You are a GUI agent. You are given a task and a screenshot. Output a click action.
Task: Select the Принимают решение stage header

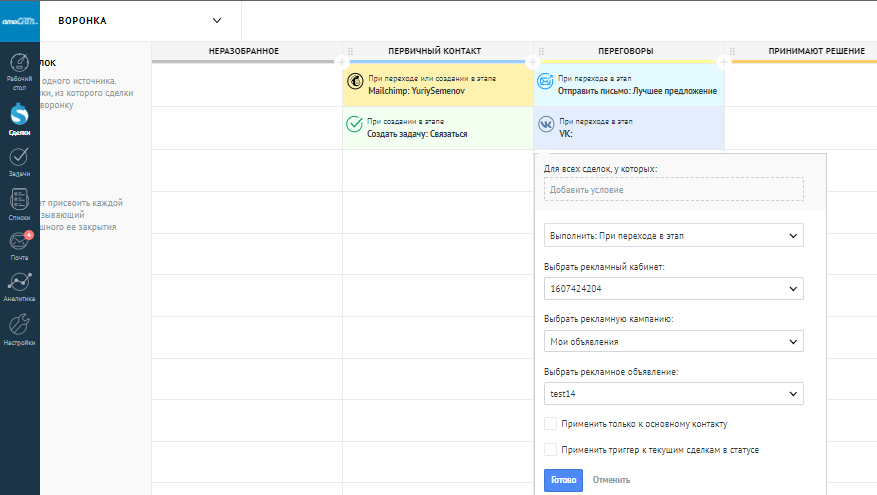815,50
